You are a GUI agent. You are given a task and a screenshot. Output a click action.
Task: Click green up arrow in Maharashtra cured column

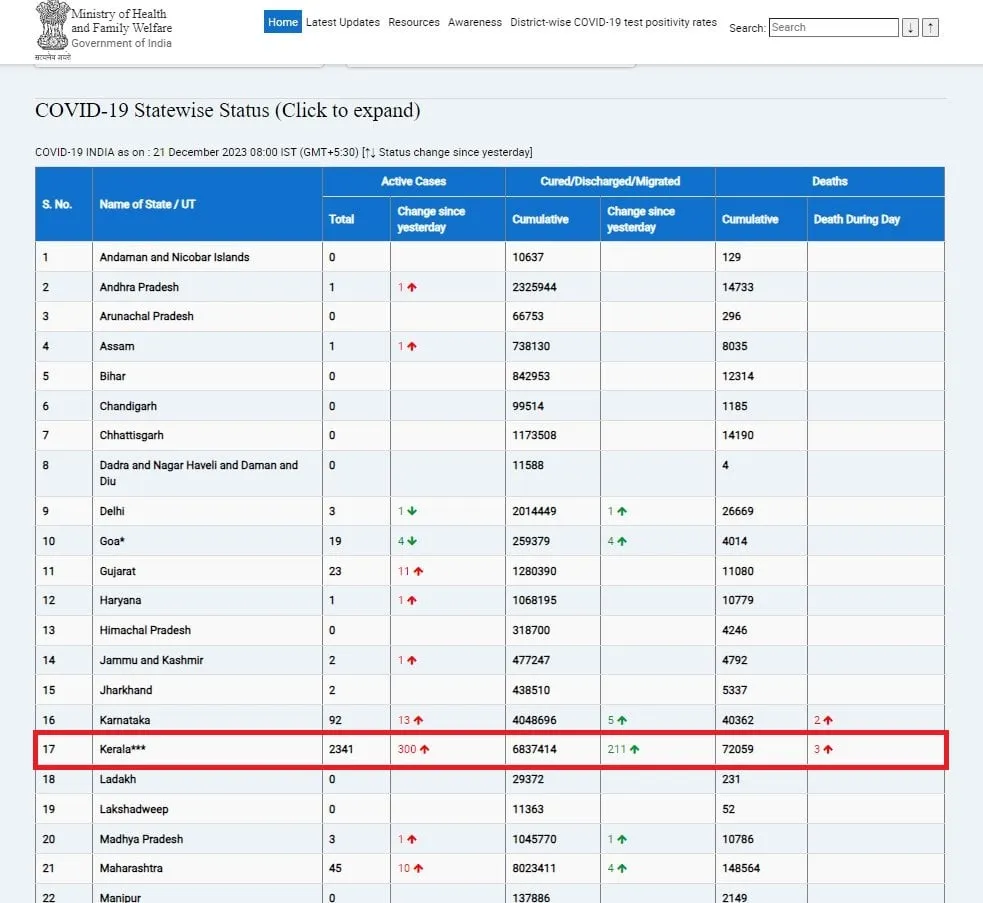(x=622, y=869)
